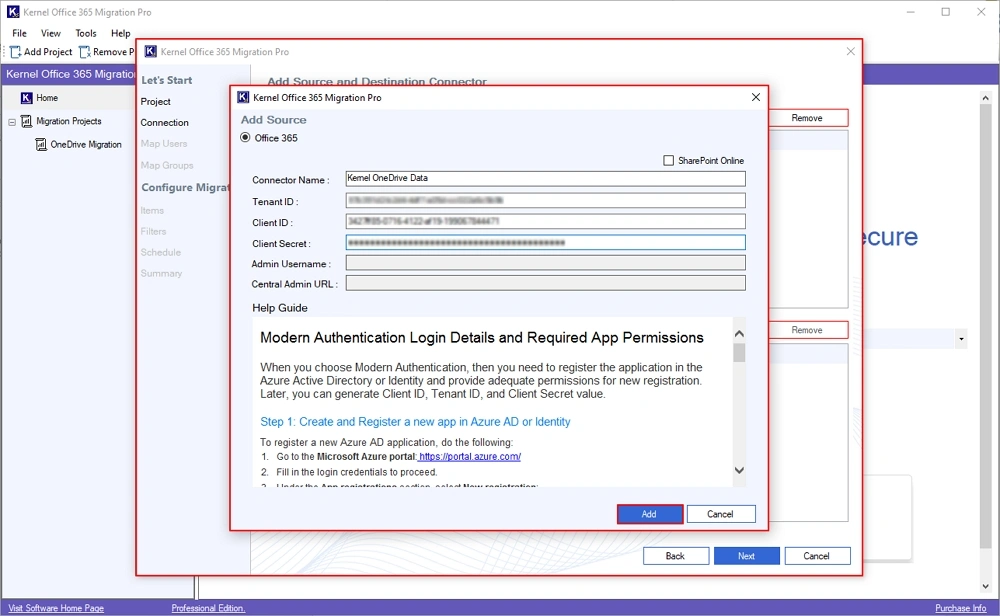This screenshot has height=616, width=1000.
Task: Click the Add button in Add Source dialog
Action: pyautogui.click(x=649, y=514)
